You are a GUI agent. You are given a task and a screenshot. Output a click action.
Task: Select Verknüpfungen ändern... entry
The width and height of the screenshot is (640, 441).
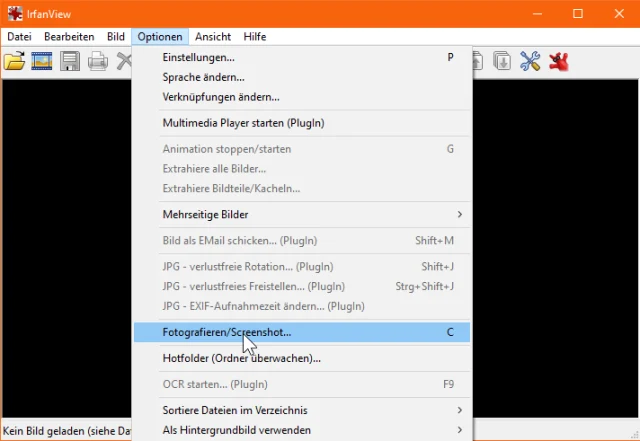pyautogui.click(x=302, y=97)
